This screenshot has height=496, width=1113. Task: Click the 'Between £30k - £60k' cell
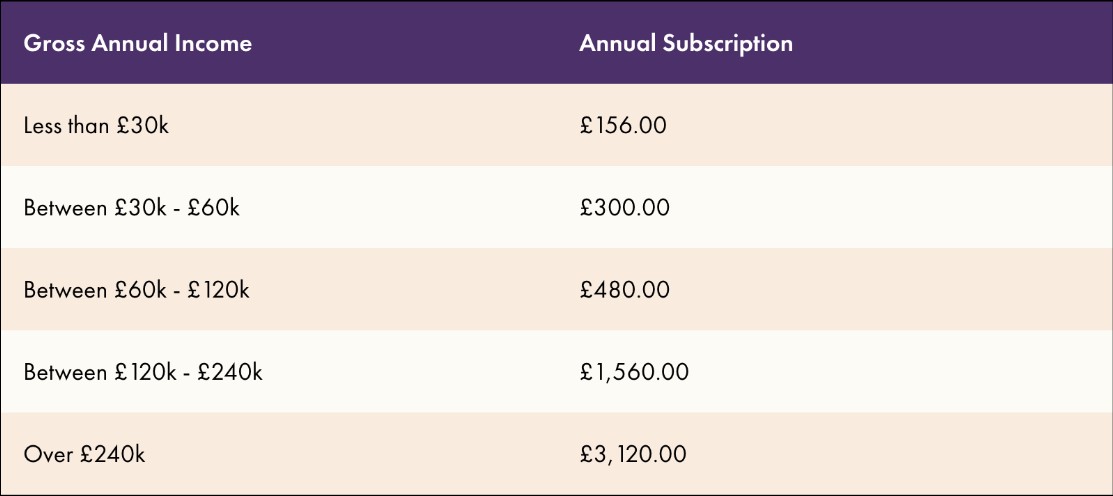click(131, 208)
